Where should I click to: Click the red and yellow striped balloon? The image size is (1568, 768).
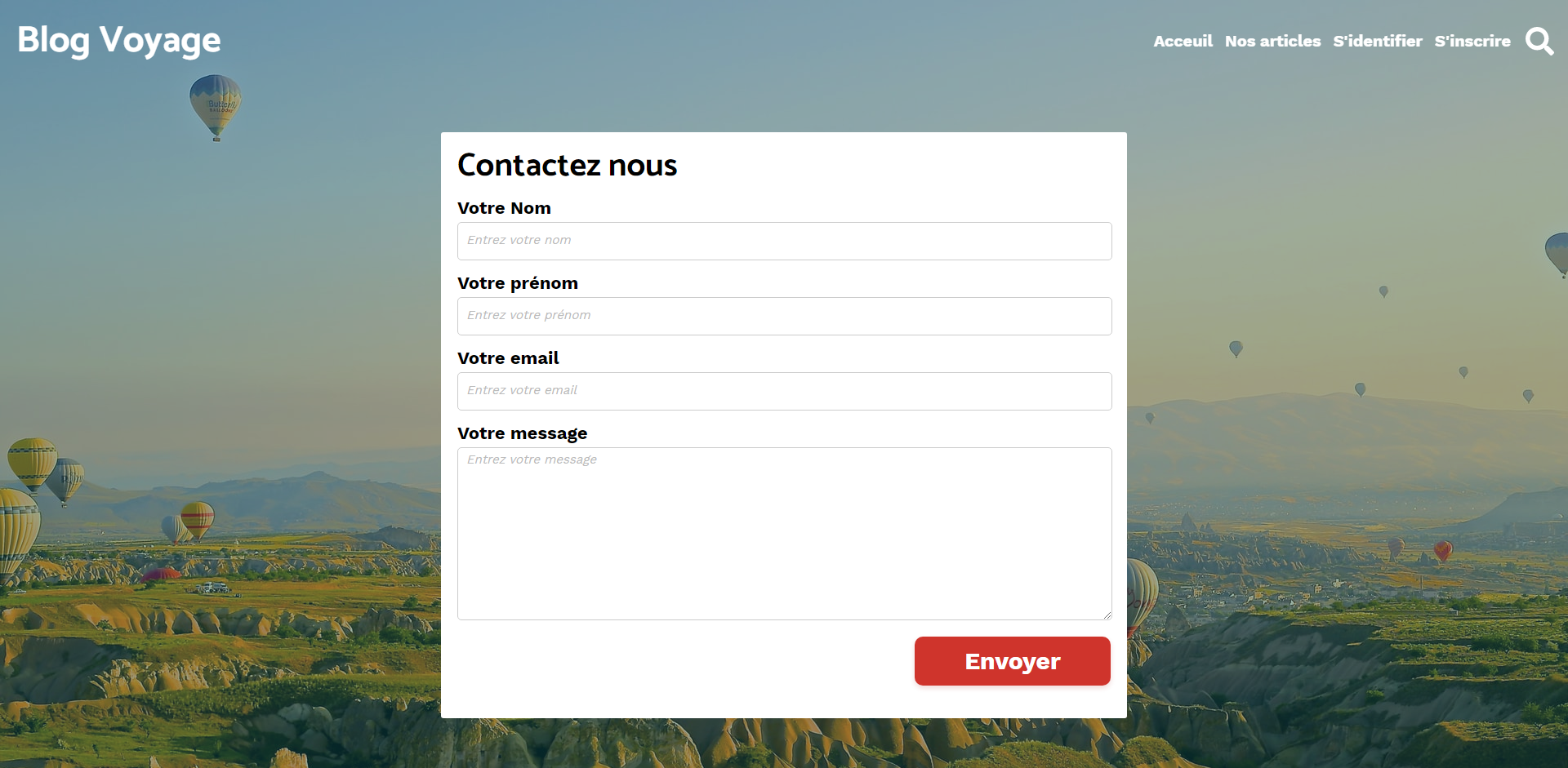pyautogui.click(x=197, y=518)
